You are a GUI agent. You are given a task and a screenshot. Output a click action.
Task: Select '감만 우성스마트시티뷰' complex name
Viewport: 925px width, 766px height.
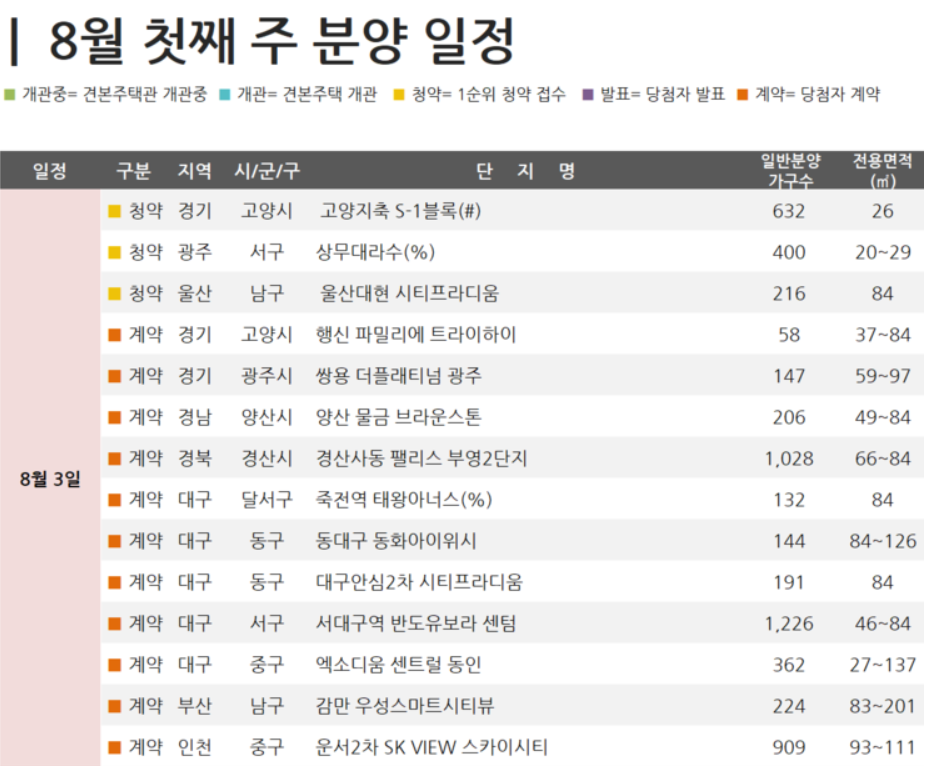point(405,706)
